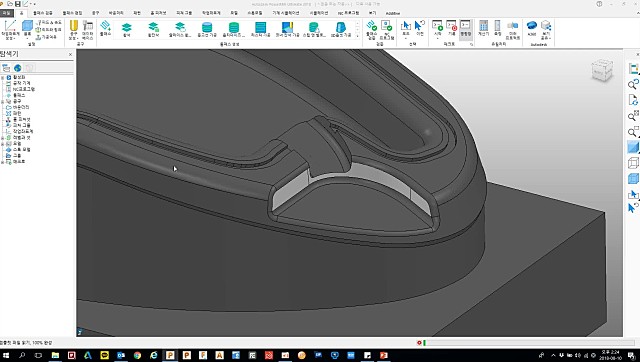640x362 pixels.
Task: Click the Toolpath Verify icon with checkmark
Action: click(371, 25)
